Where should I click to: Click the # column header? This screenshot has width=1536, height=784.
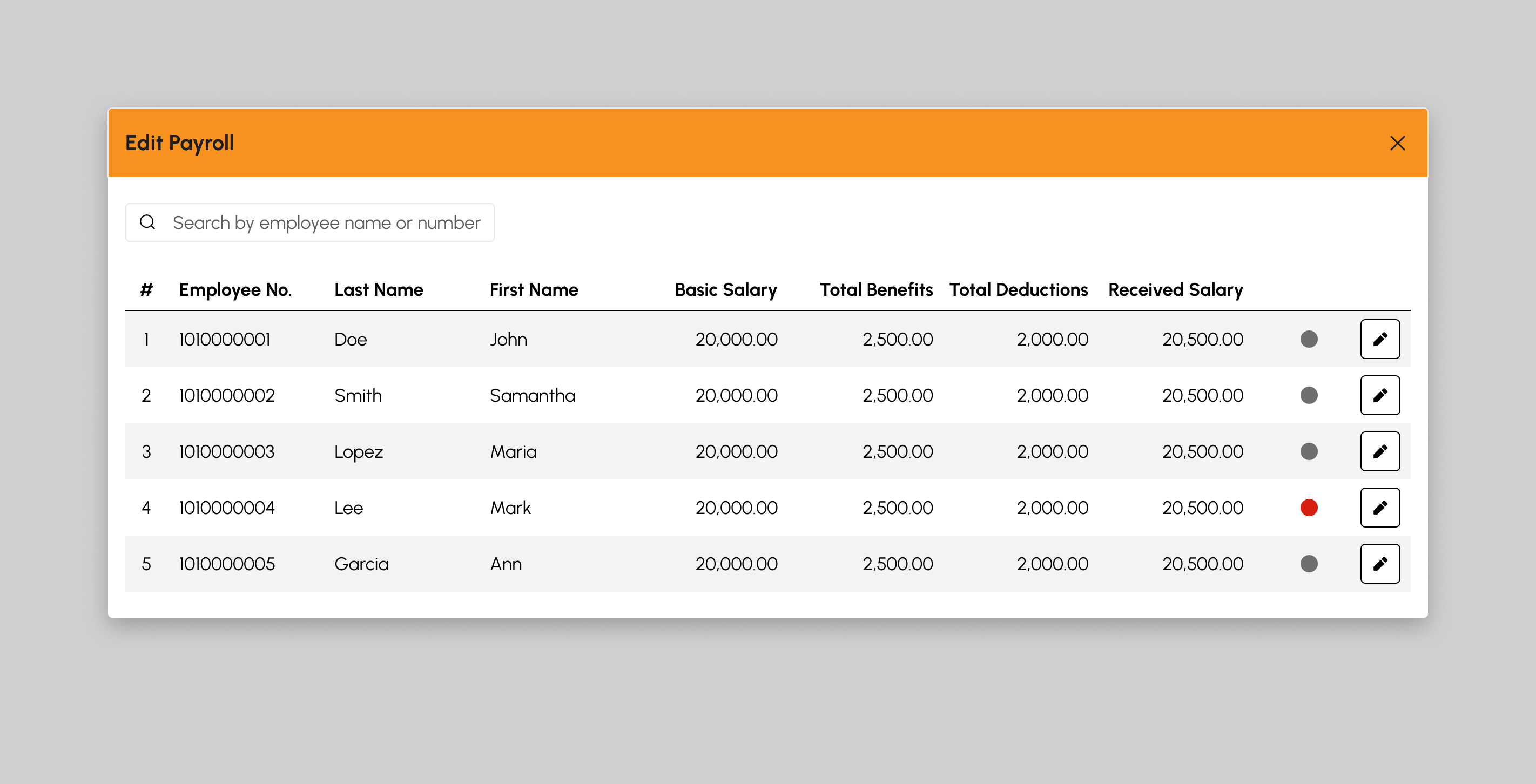click(x=146, y=290)
